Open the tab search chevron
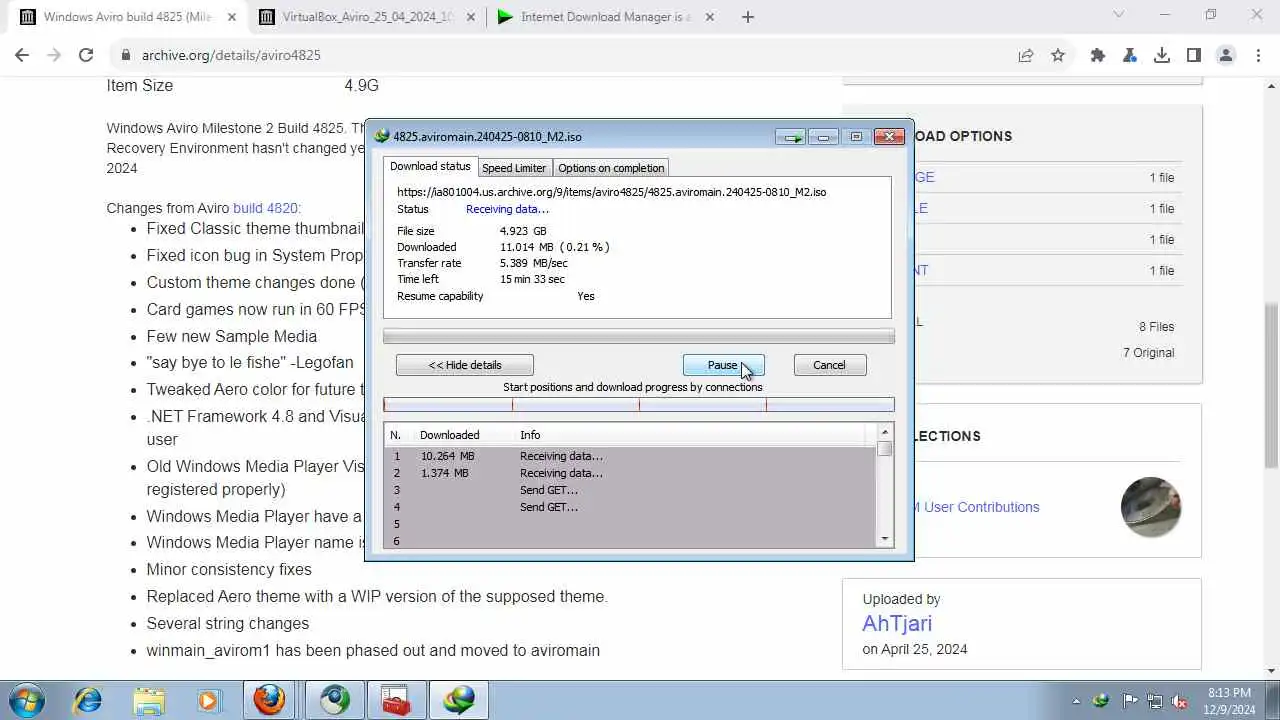1280x720 pixels. coord(1119,15)
